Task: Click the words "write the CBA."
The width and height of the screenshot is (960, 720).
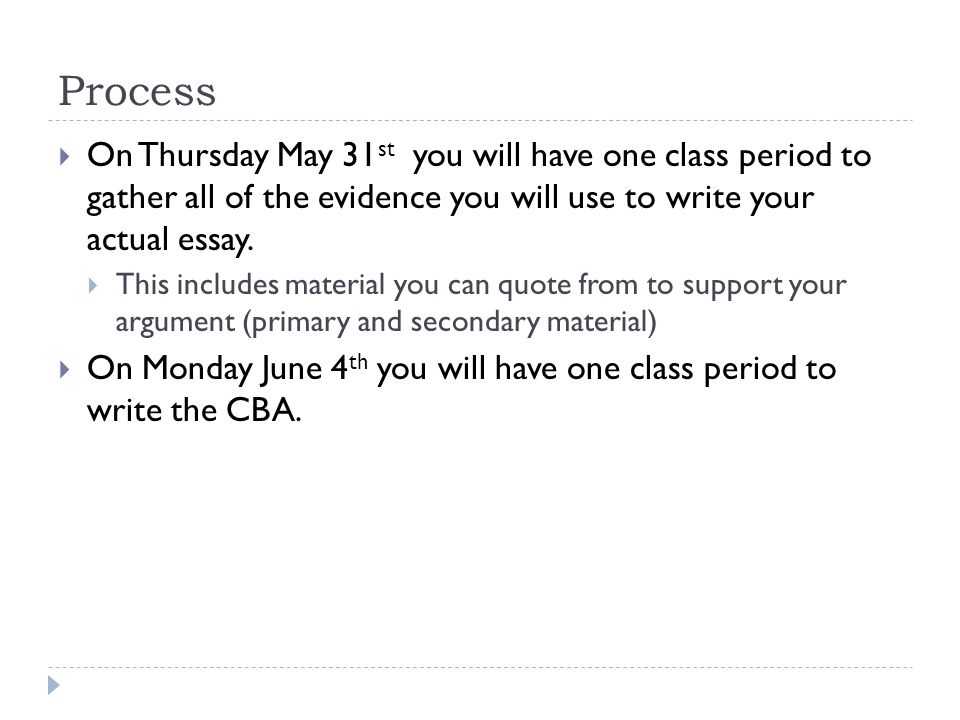Action: coord(194,410)
